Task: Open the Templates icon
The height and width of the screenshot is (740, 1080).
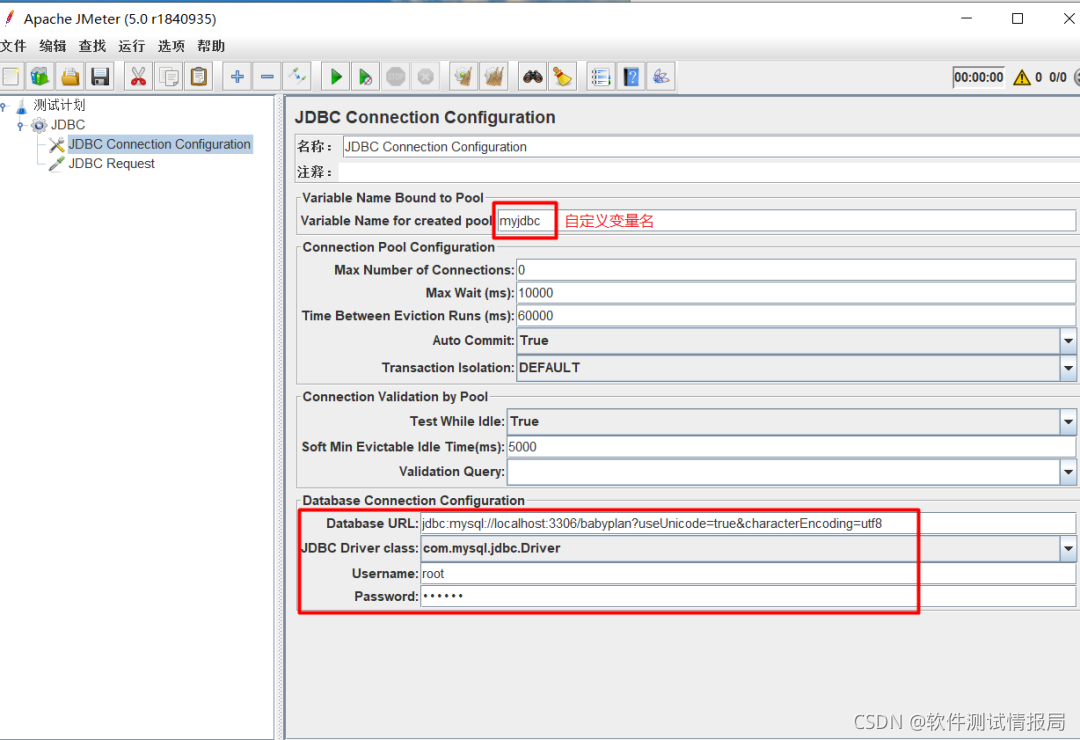Action: click(40, 76)
